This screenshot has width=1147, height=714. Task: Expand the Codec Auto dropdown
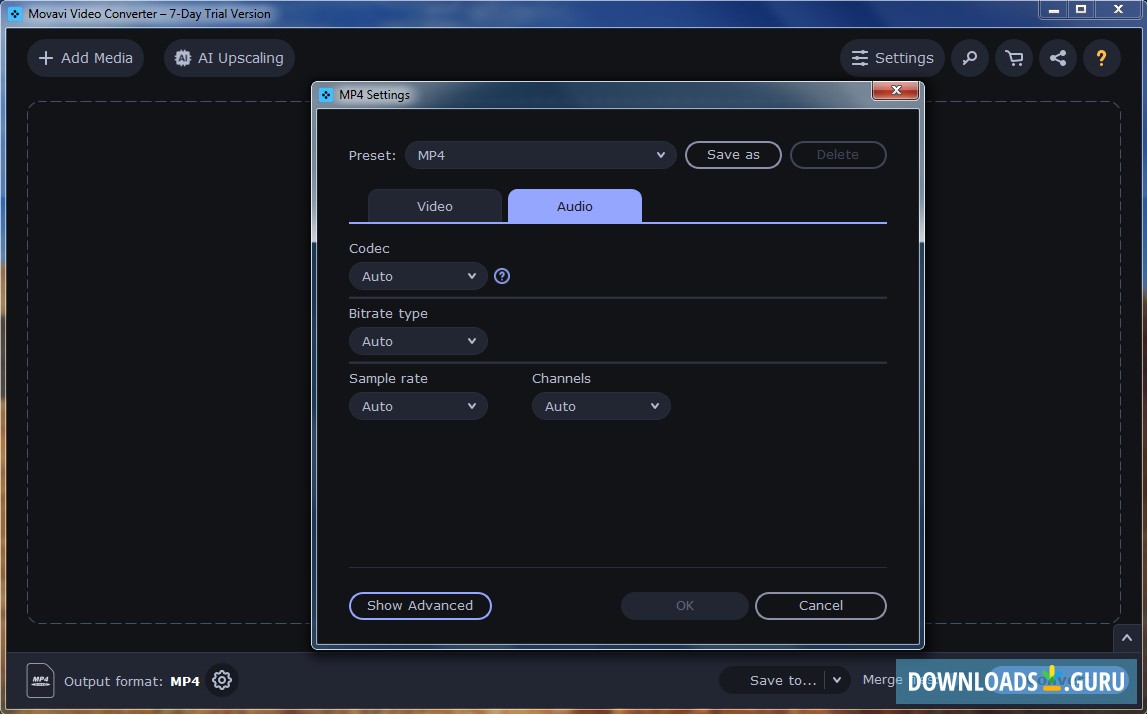pyautogui.click(x=418, y=276)
